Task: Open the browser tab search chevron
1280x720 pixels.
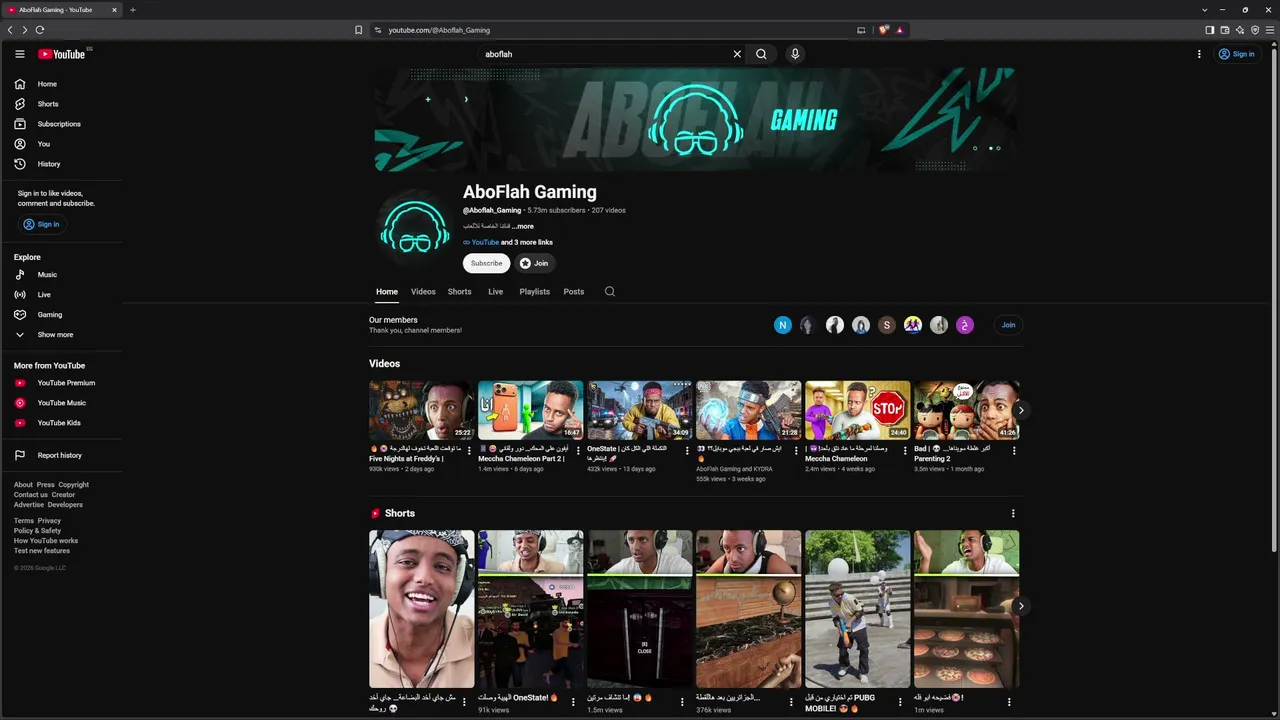Action: pos(1206,10)
